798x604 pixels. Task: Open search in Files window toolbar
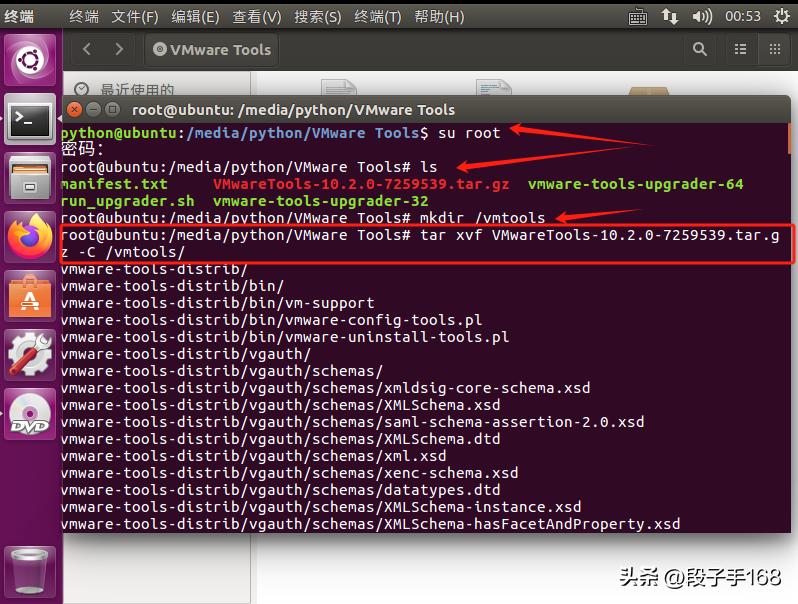(700, 49)
